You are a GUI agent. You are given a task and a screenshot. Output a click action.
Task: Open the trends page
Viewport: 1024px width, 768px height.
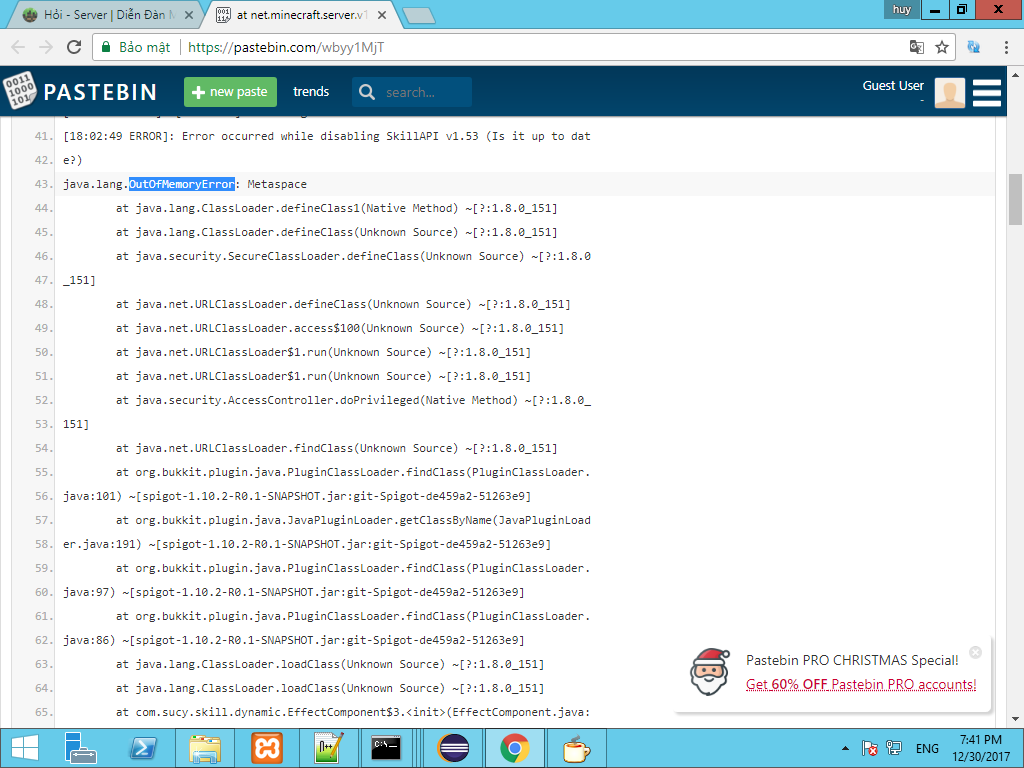pos(311,92)
